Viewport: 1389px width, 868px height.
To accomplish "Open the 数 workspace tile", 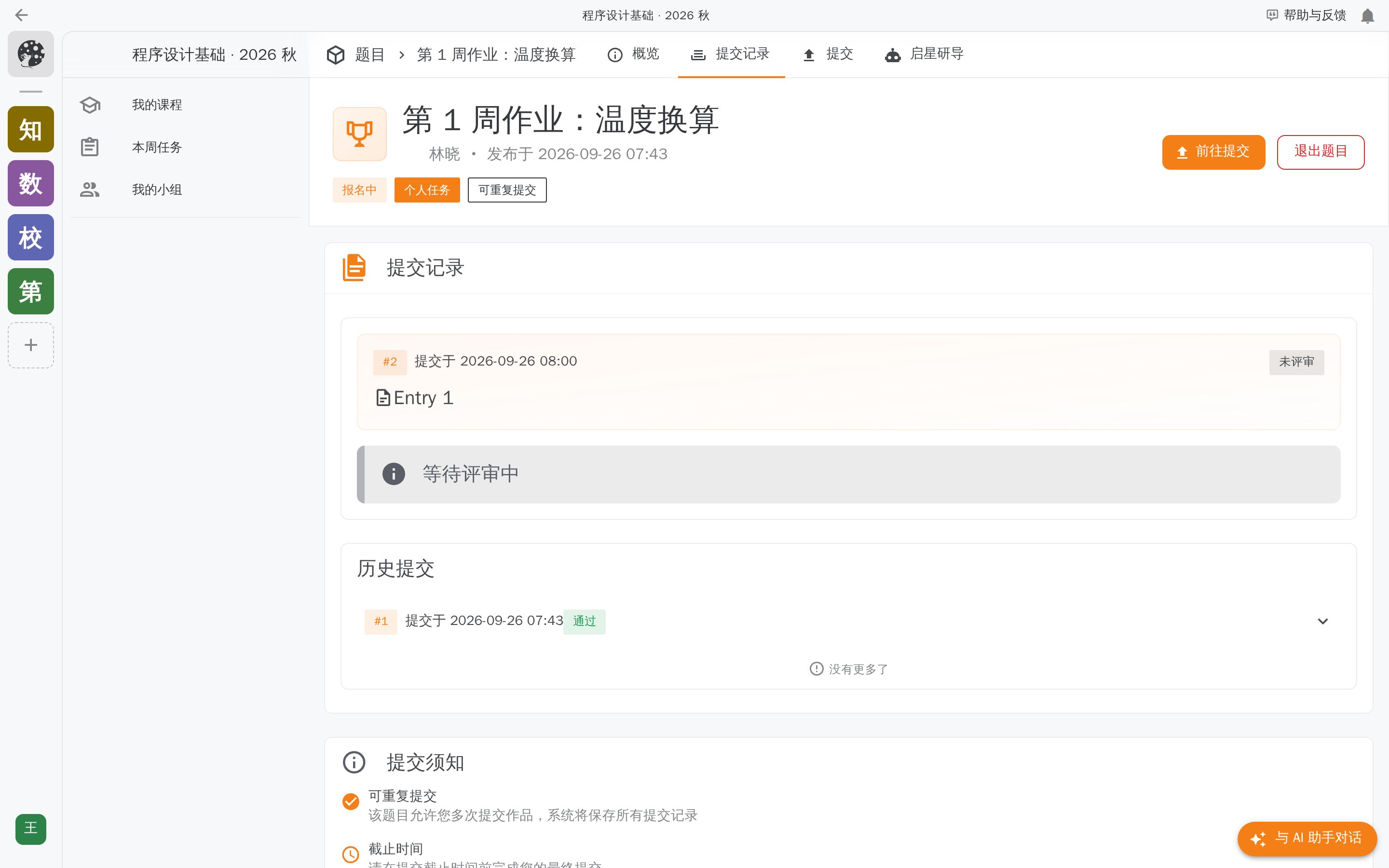I will coord(31,183).
